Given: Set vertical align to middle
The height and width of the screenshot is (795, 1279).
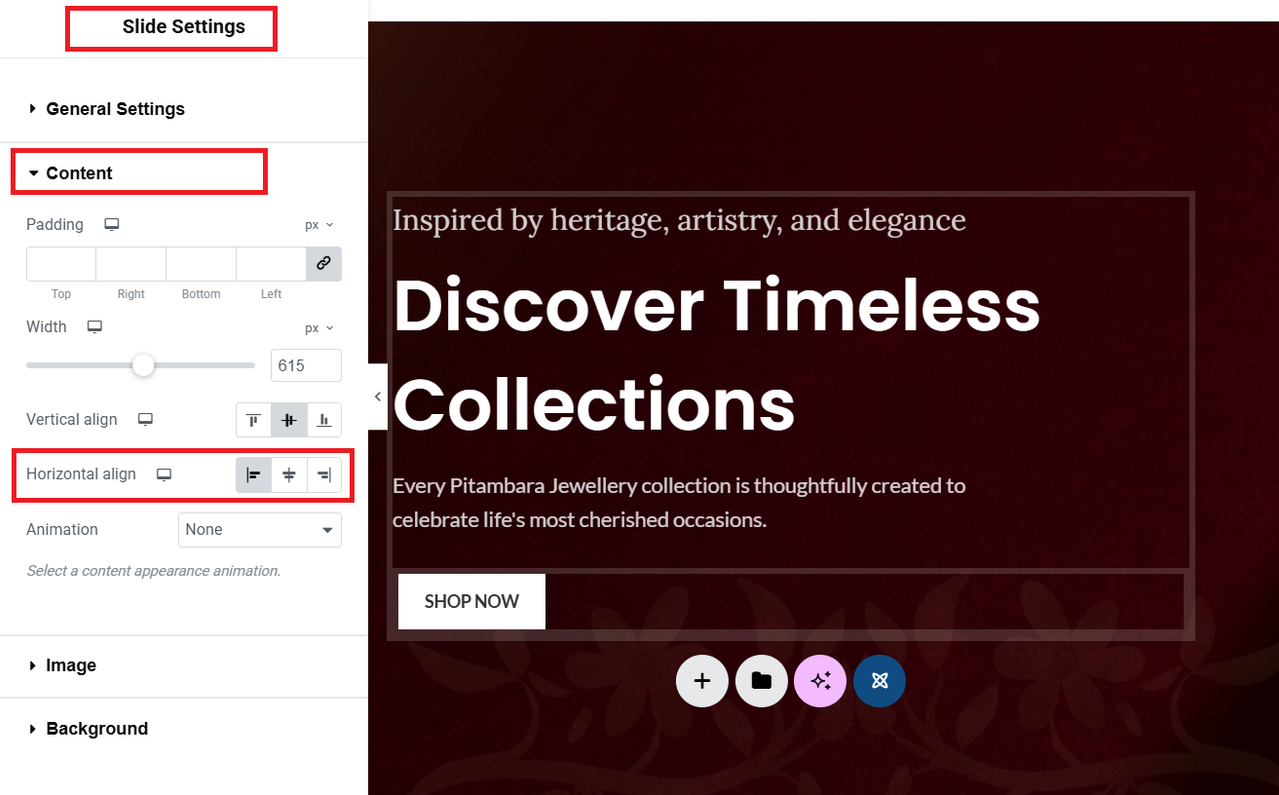Looking at the screenshot, I should [289, 420].
